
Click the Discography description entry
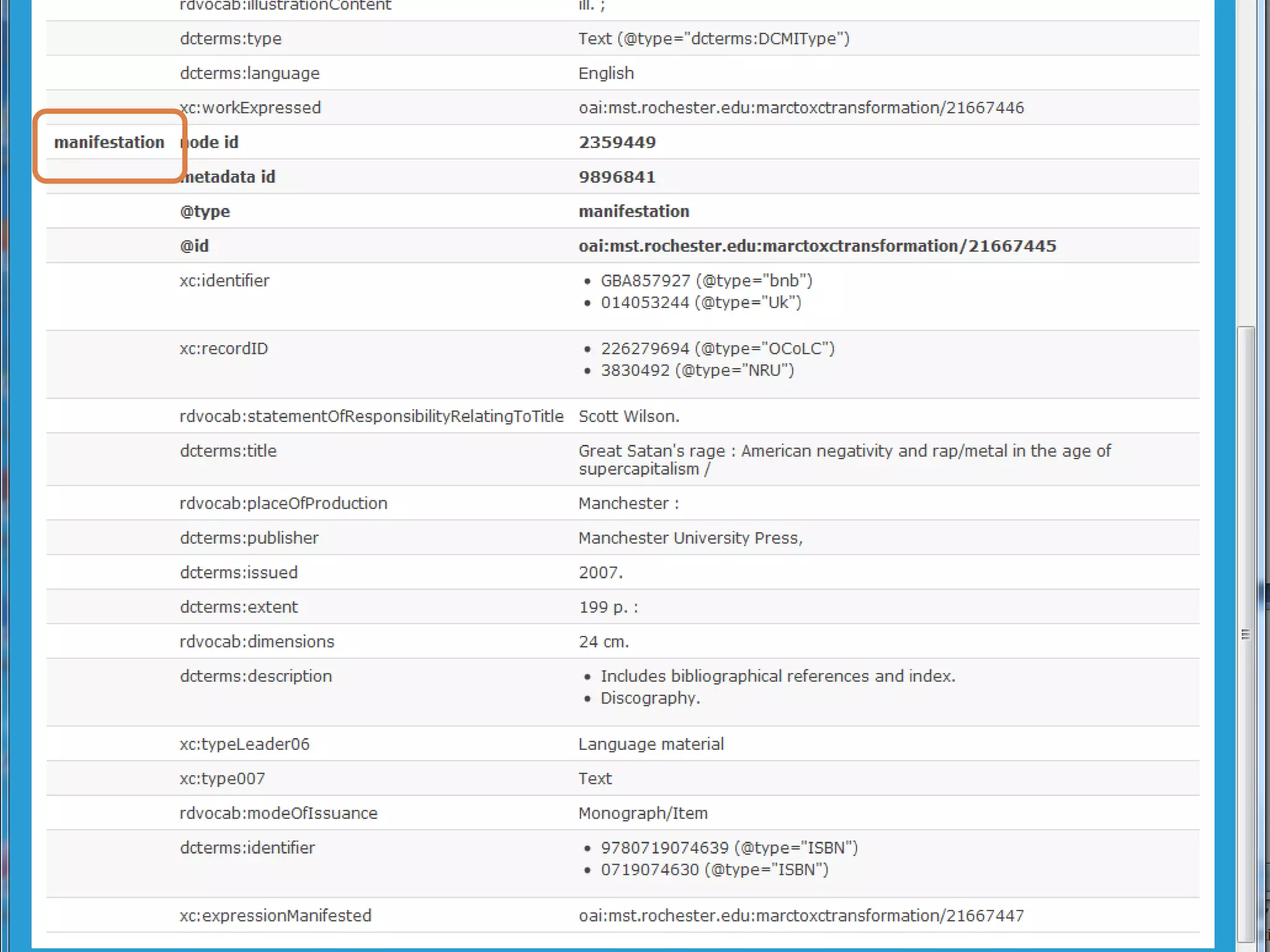(650, 699)
